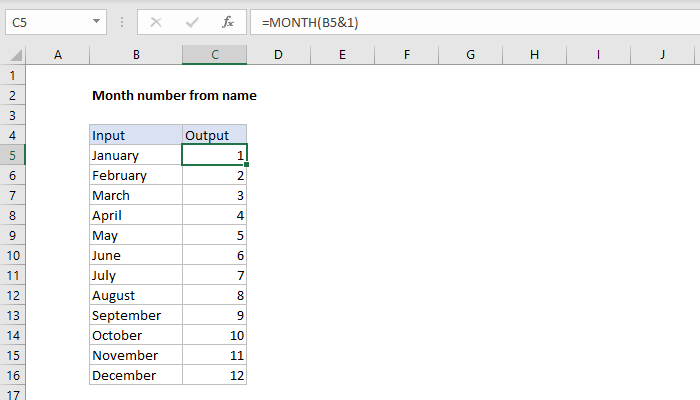Image resolution: width=700 pixels, height=400 pixels.
Task: Click the Input header cell
Action: tap(135, 135)
